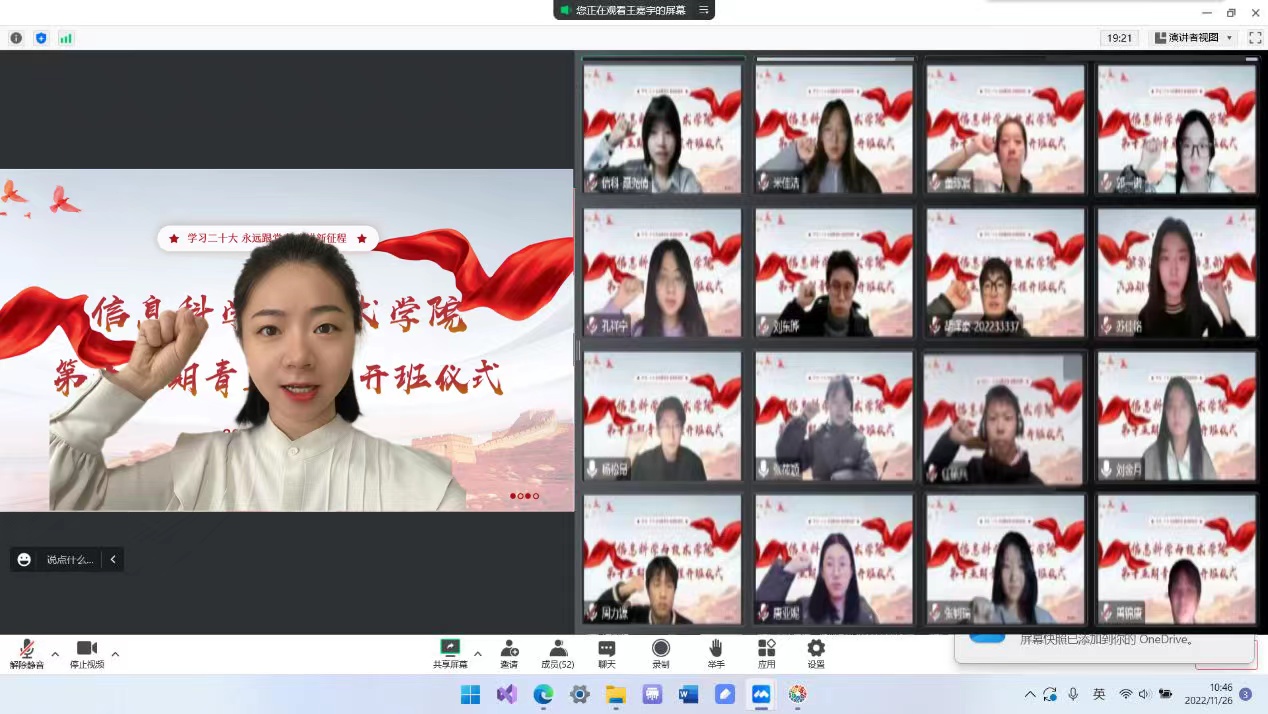Open the invite (邀请) panel
Viewport: 1268px width, 714px height.
click(x=509, y=654)
